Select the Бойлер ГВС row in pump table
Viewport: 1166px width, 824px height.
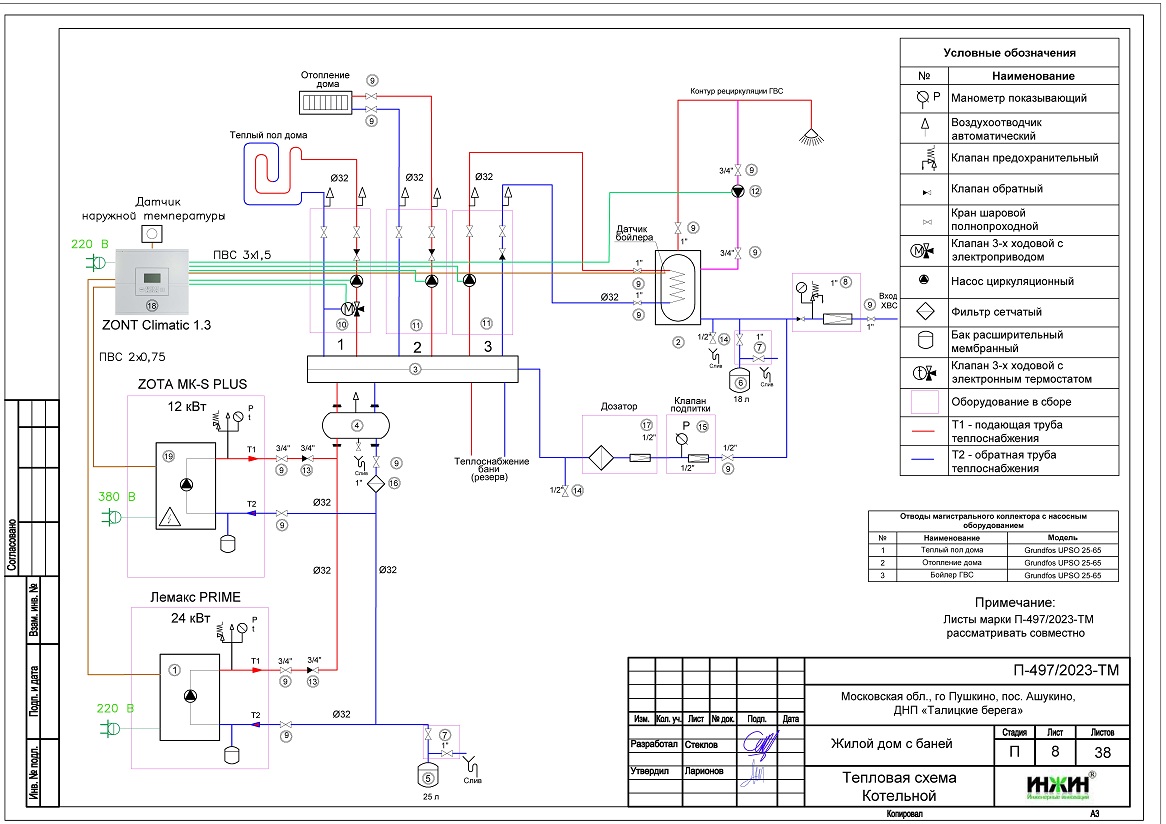(x=990, y=576)
